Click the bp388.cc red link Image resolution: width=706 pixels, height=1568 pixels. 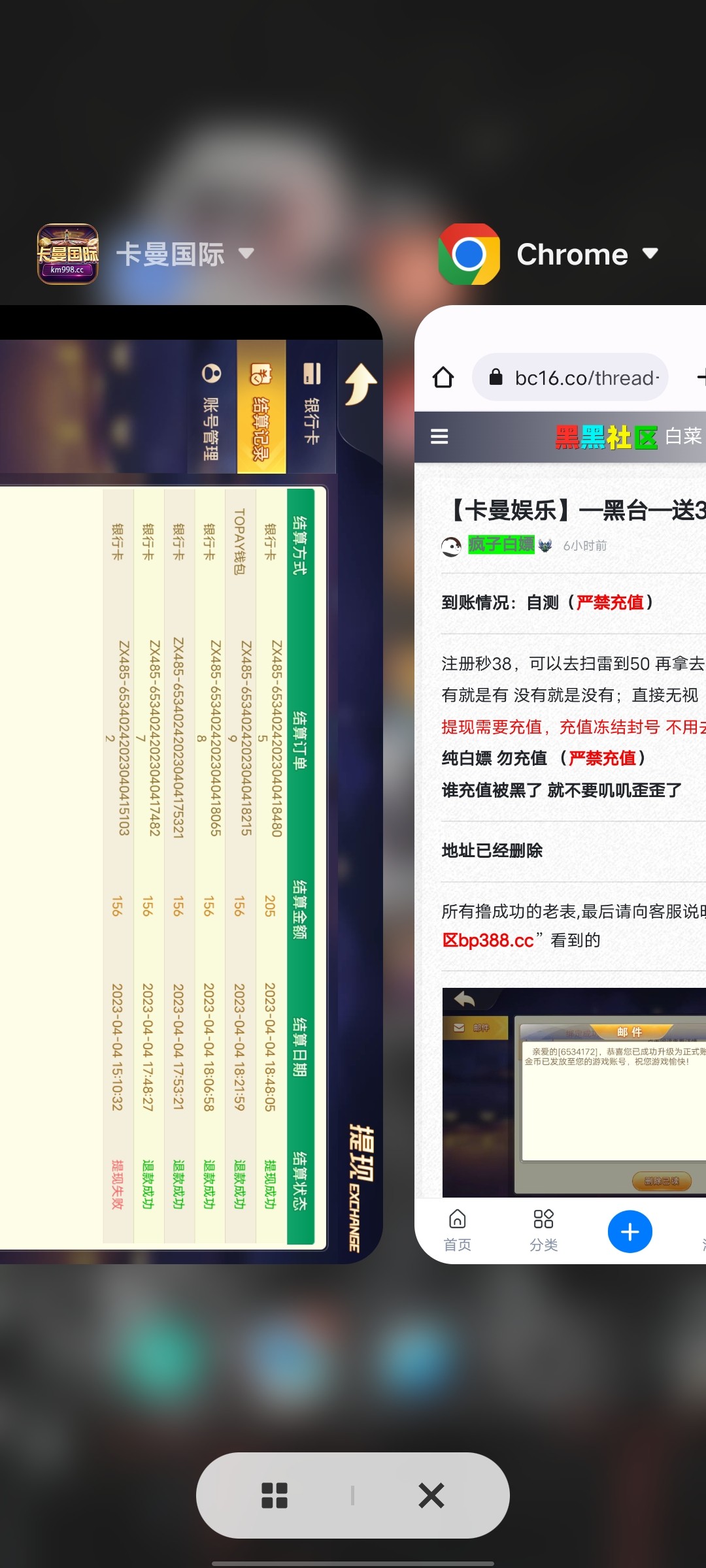click(x=488, y=941)
